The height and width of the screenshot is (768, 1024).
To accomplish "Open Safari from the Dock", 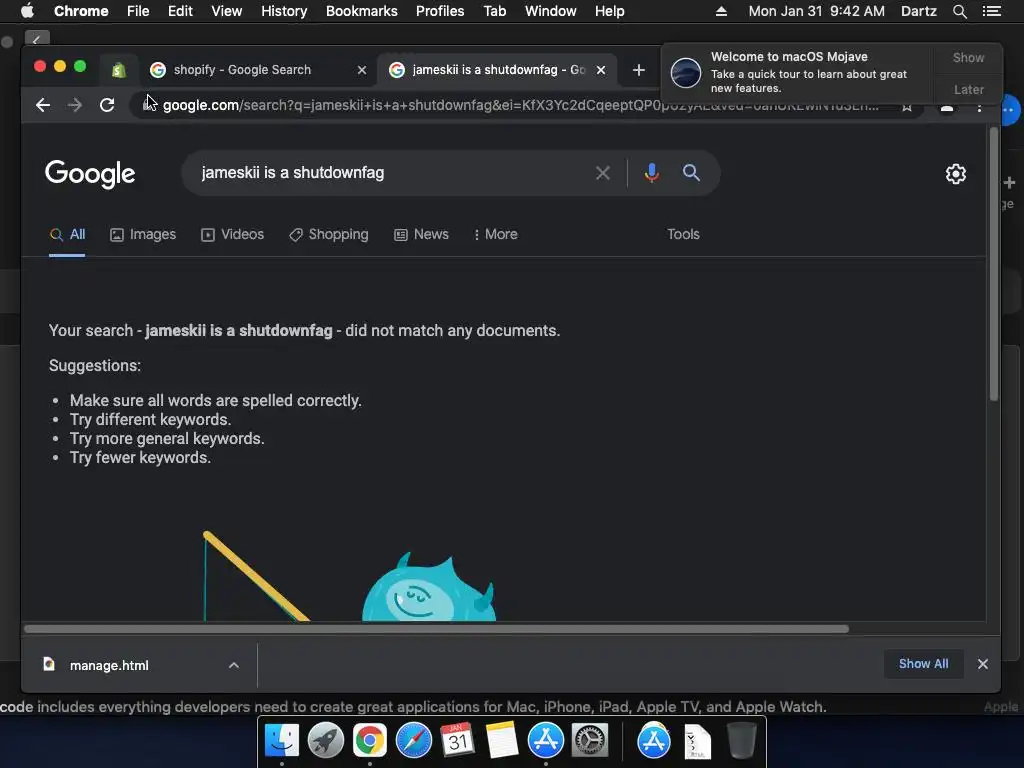I will click(x=414, y=741).
